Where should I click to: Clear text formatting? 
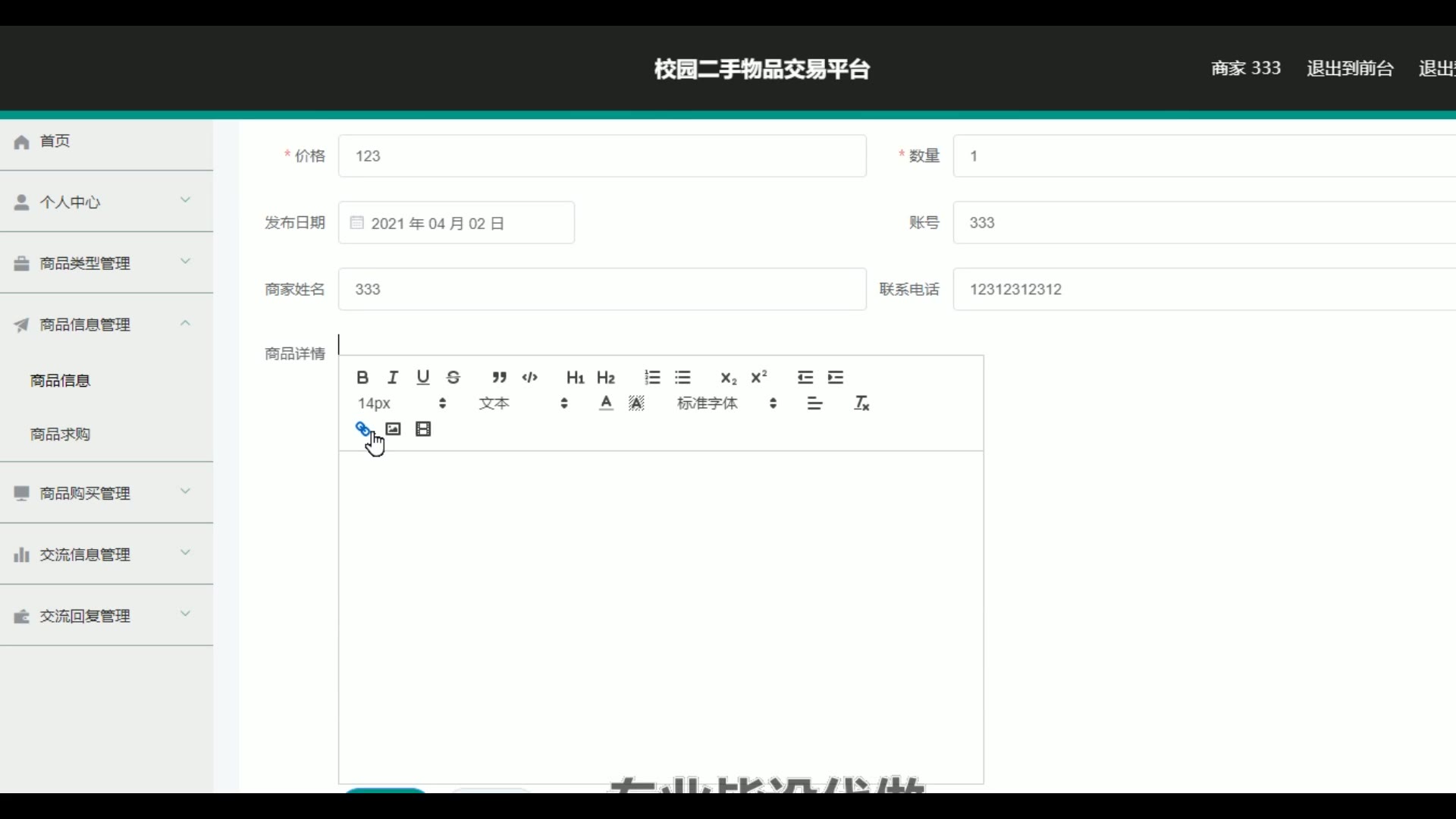coord(861,403)
